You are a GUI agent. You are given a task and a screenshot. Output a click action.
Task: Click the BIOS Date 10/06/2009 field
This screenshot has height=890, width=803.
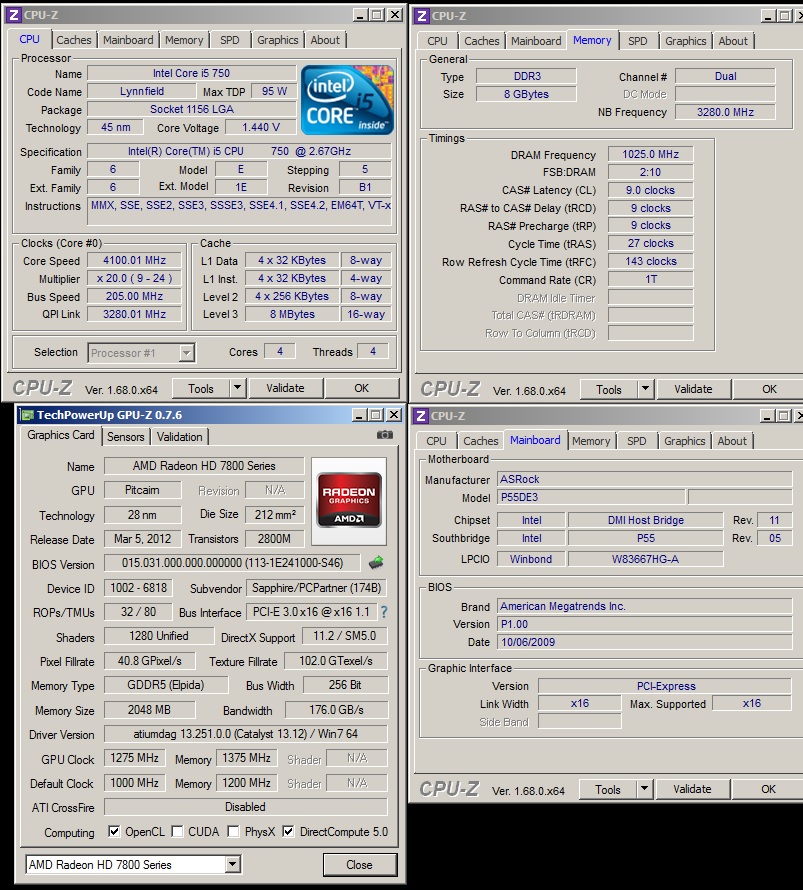645,642
